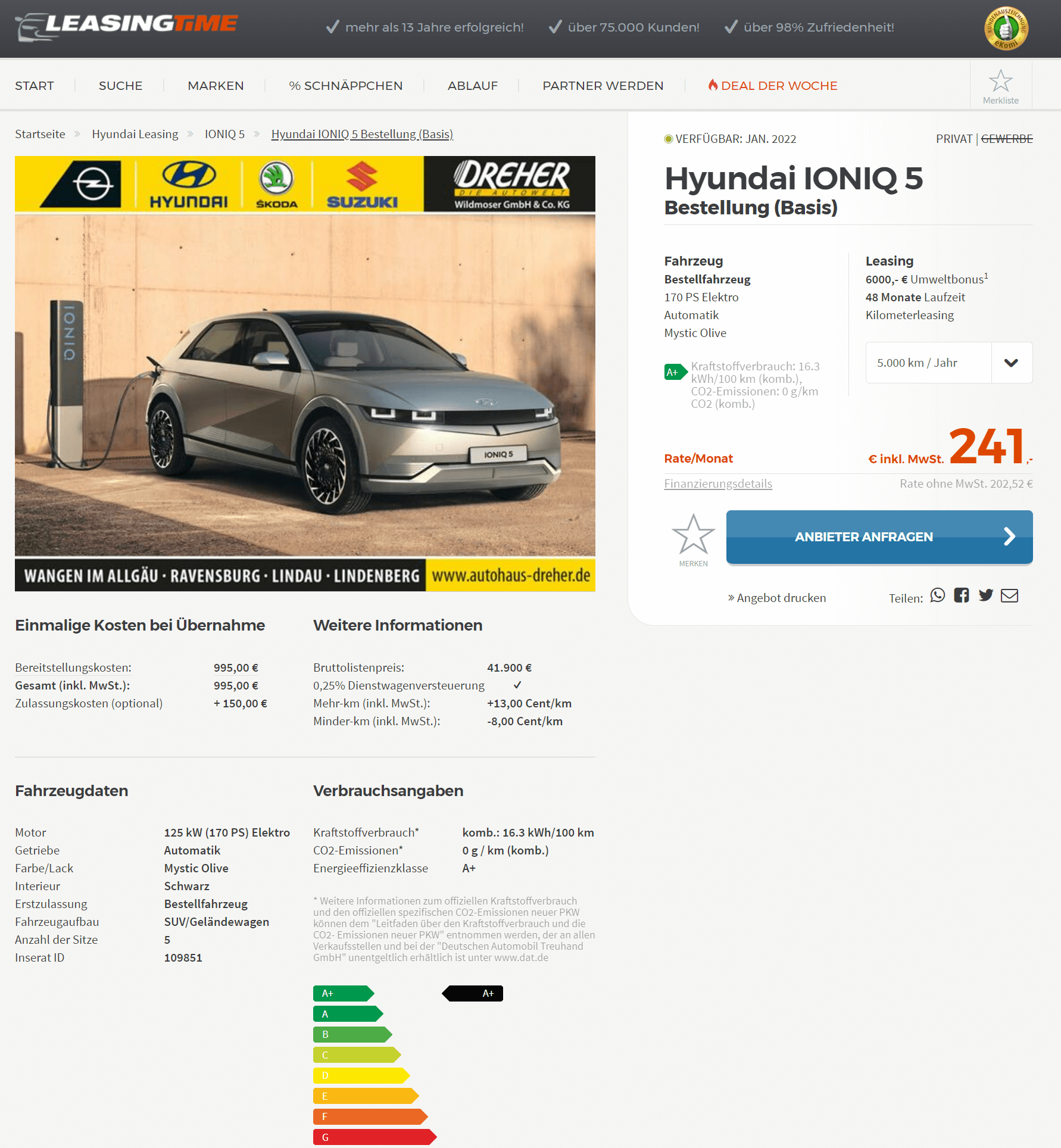Click the Dienstwagenversteuerung checkmark
The width and height of the screenshot is (1061, 1148).
click(517, 685)
